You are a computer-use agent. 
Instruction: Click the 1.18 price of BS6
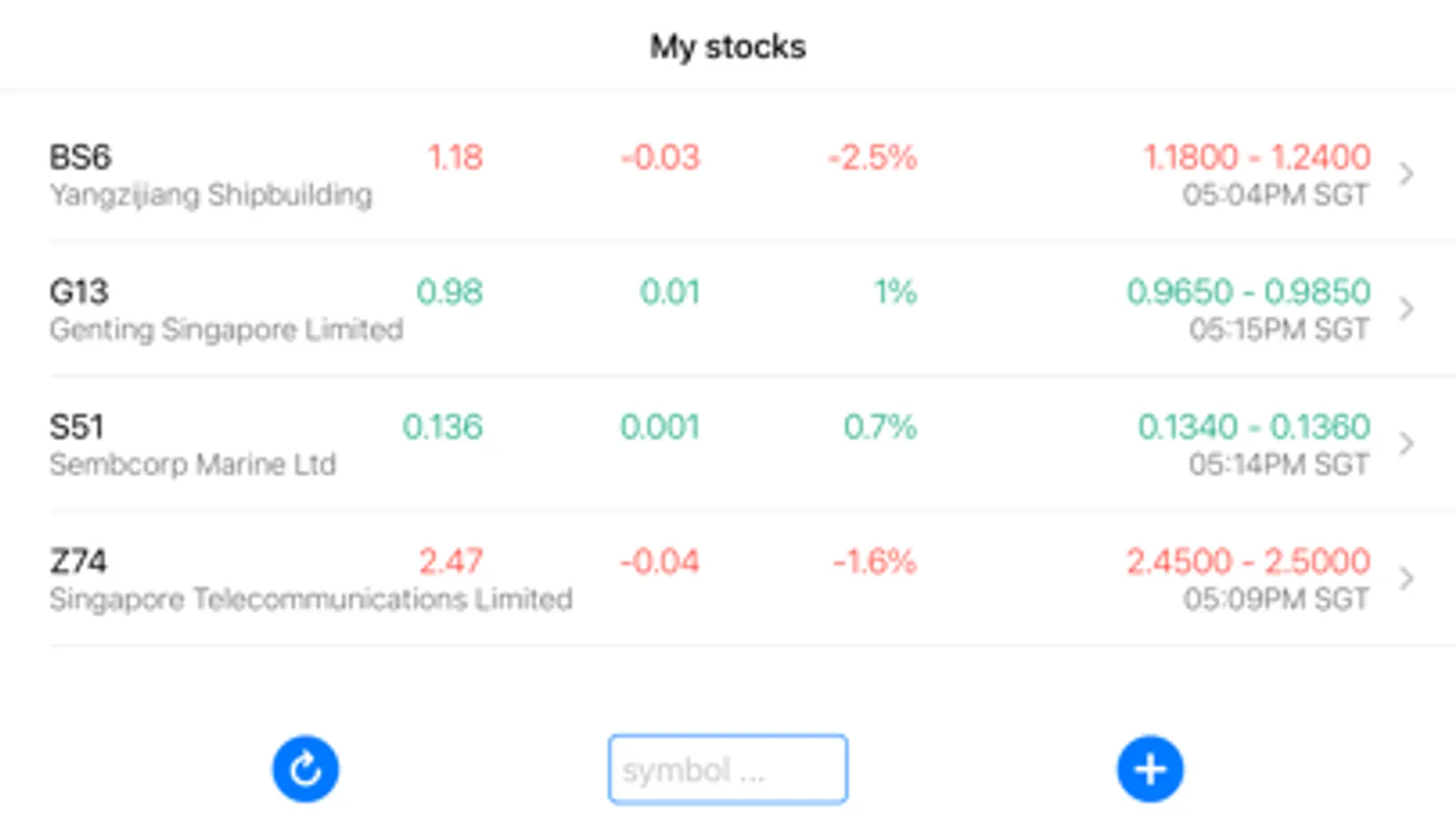(x=455, y=158)
